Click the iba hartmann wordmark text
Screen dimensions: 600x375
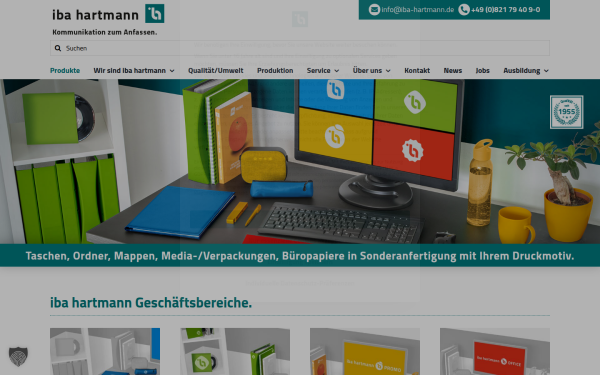95,15
